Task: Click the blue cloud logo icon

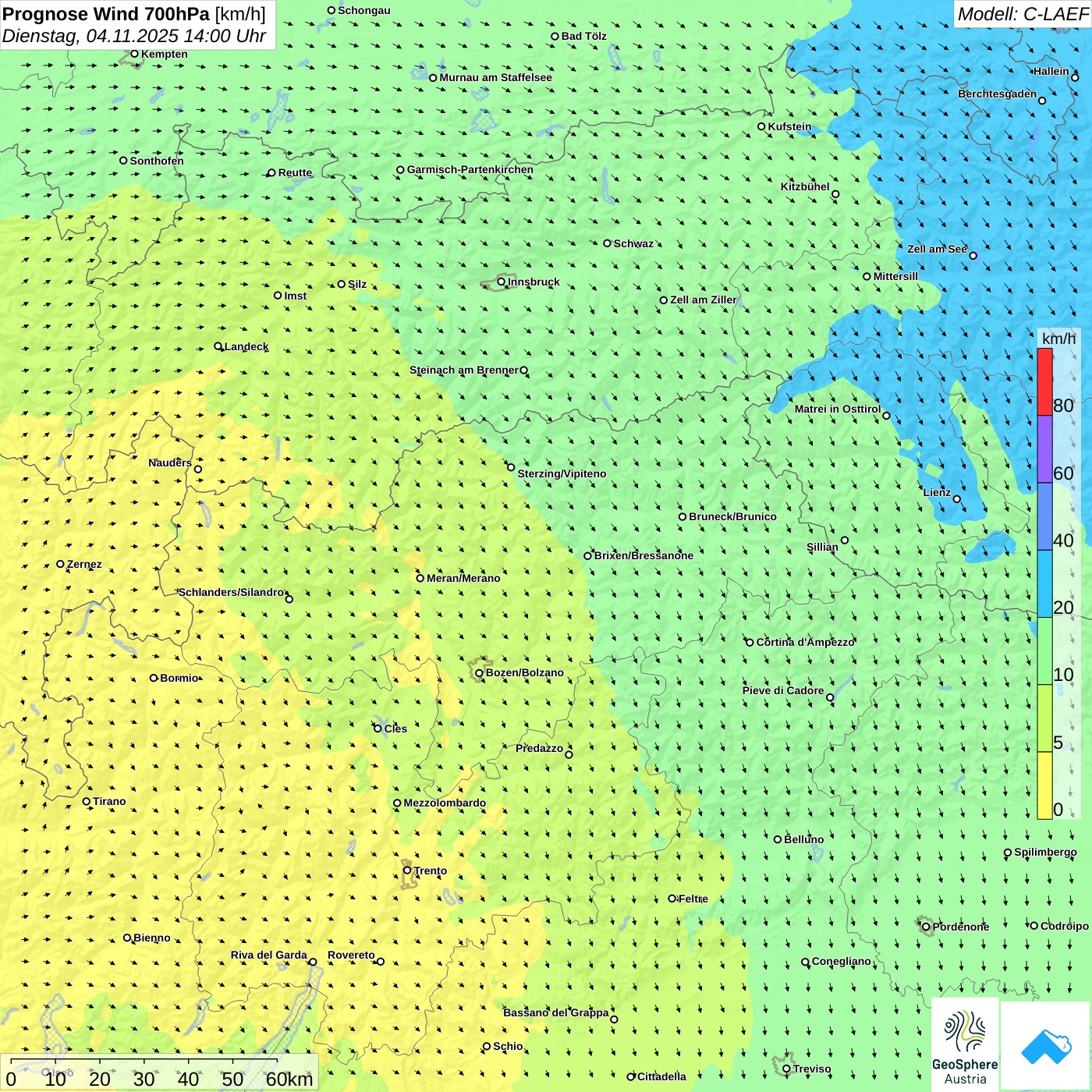Action: pyautogui.click(x=1046, y=1047)
